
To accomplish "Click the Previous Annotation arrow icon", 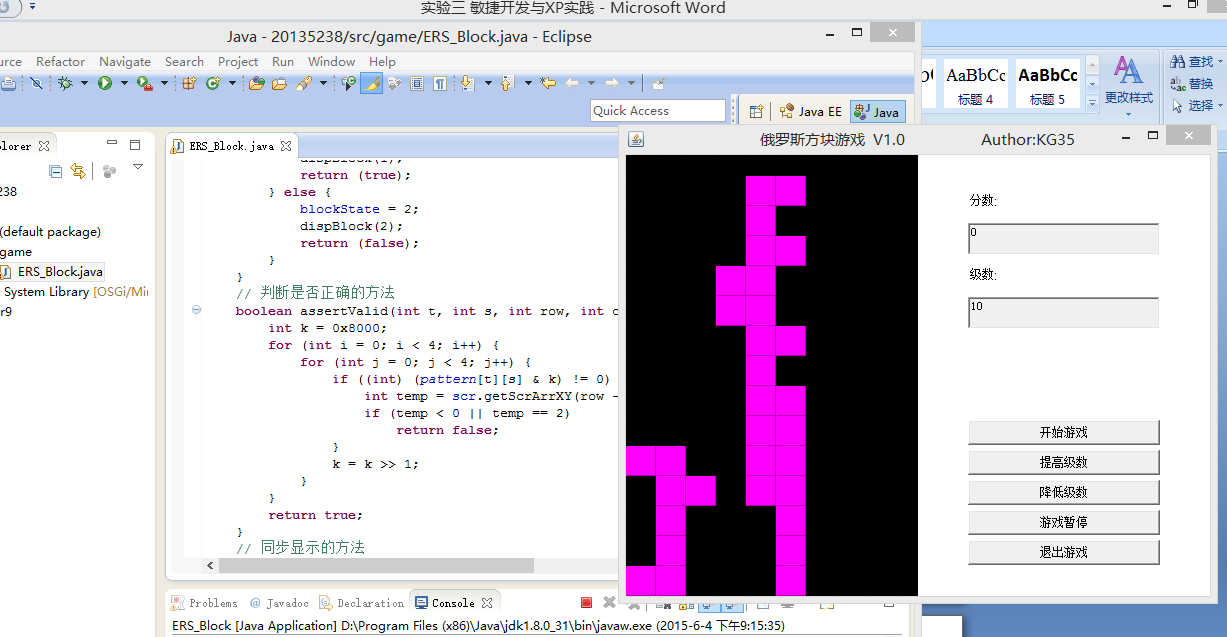I will (x=507, y=83).
